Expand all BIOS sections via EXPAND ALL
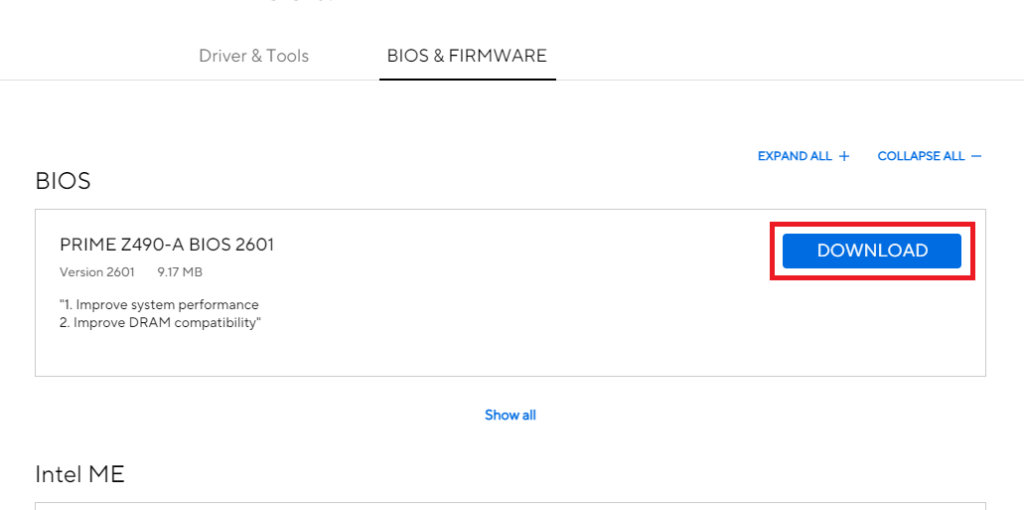 coord(795,156)
